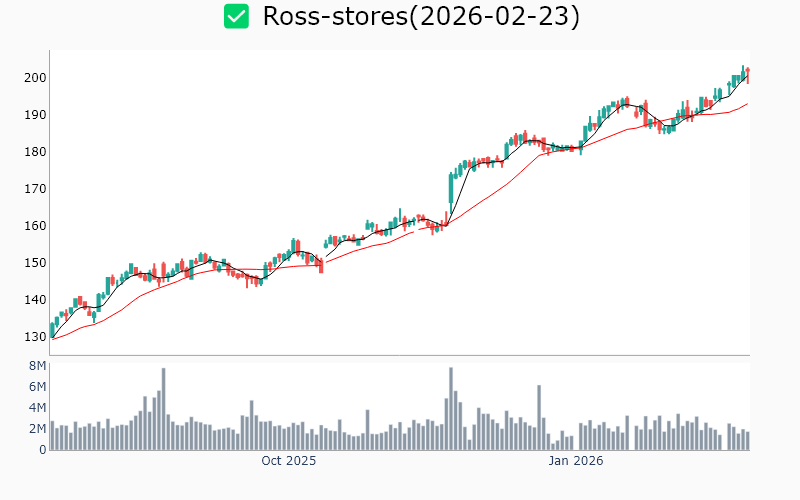The image size is (800, 500).
Task: Click the large green gap-up candle near 170
Action: click(451, 189)
